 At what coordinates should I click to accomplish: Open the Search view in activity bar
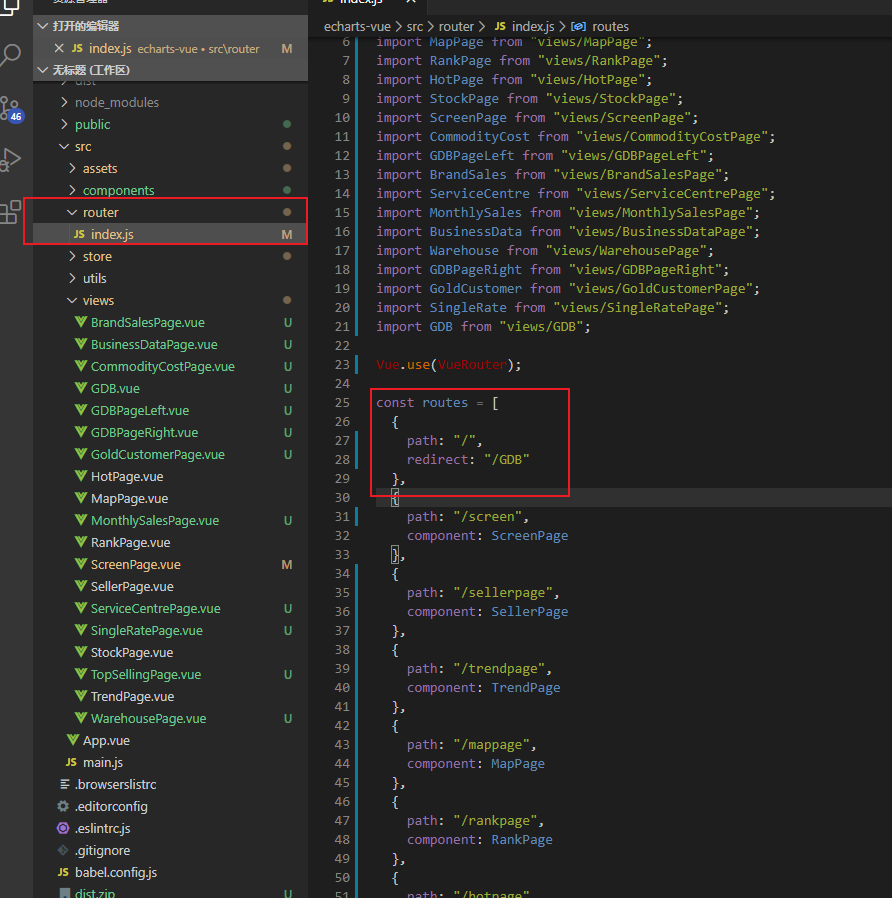11,56
